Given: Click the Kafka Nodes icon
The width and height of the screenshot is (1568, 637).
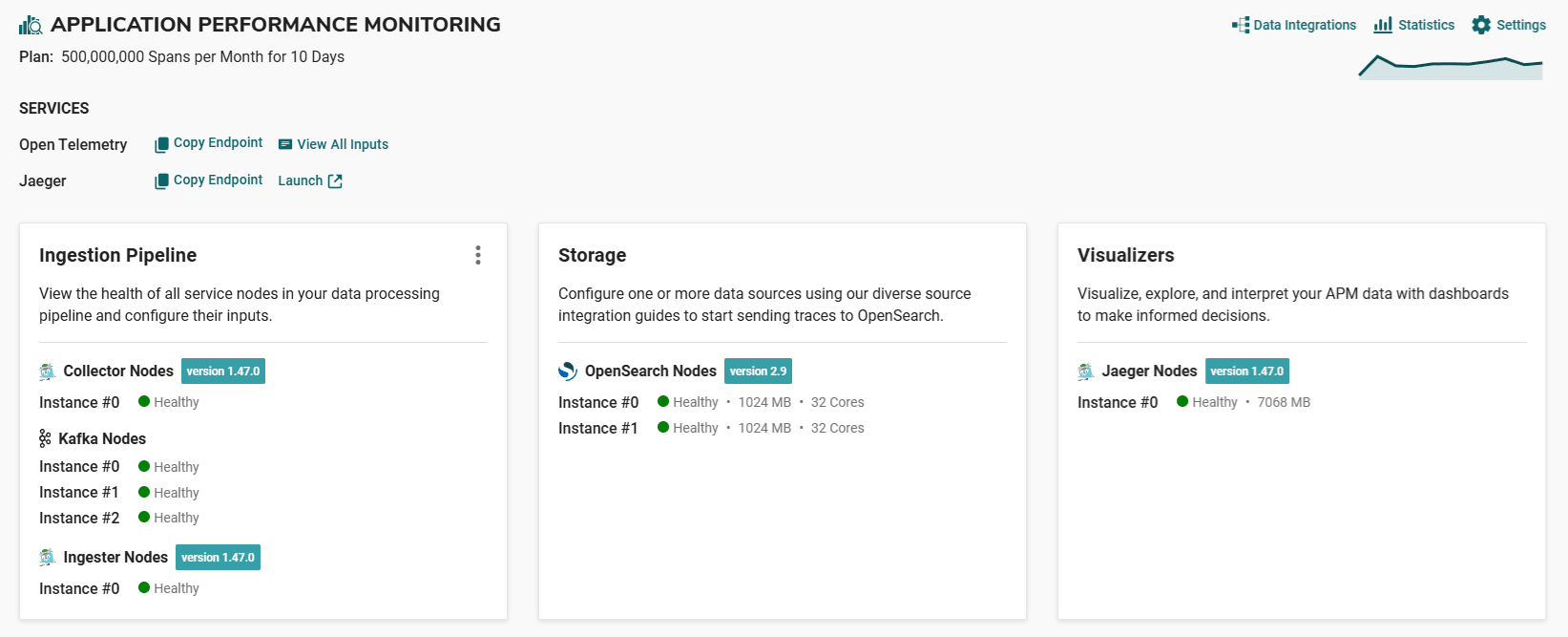Looking at the screenshot, I should (x=45, y=438).
